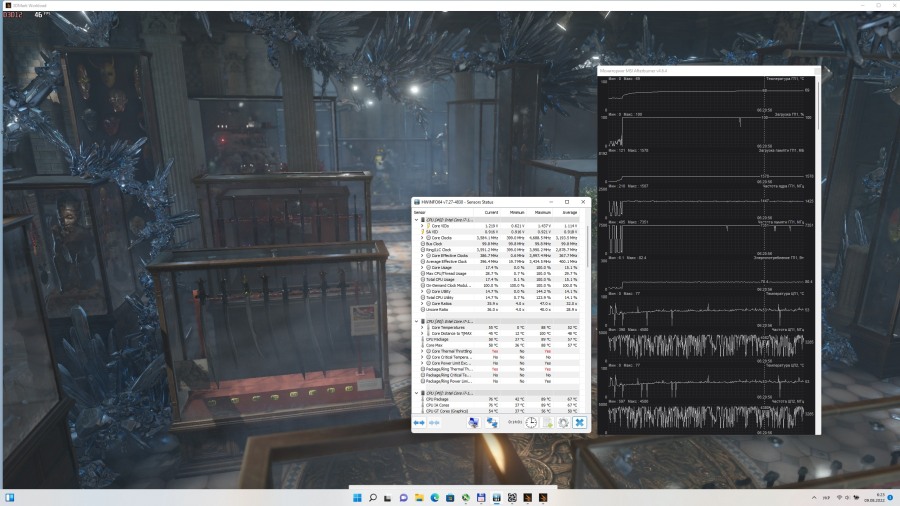This screenshot has width=900, height=506.
Task: Collapse the first CPU [#0] Intel Core section
Action: click(x=416, y=219)
